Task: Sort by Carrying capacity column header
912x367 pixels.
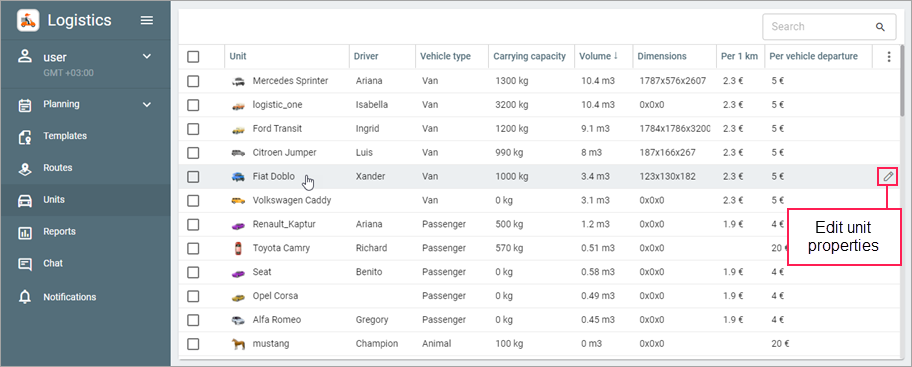Action: click(x=529, y=56)
